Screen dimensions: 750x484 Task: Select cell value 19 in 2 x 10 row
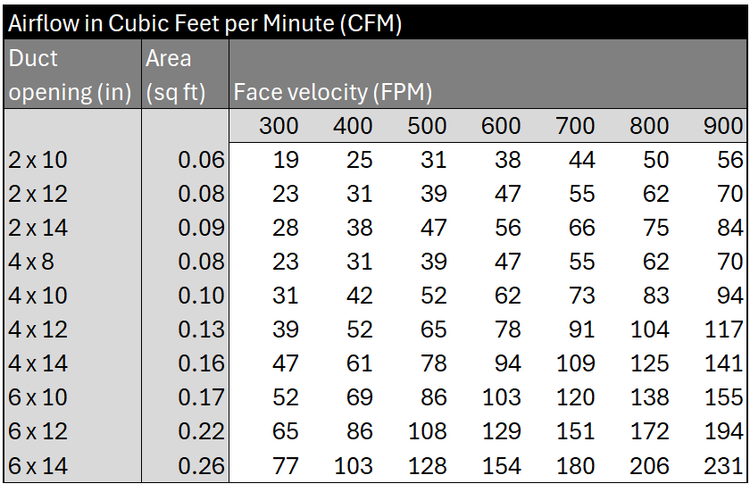click(286, 160)
